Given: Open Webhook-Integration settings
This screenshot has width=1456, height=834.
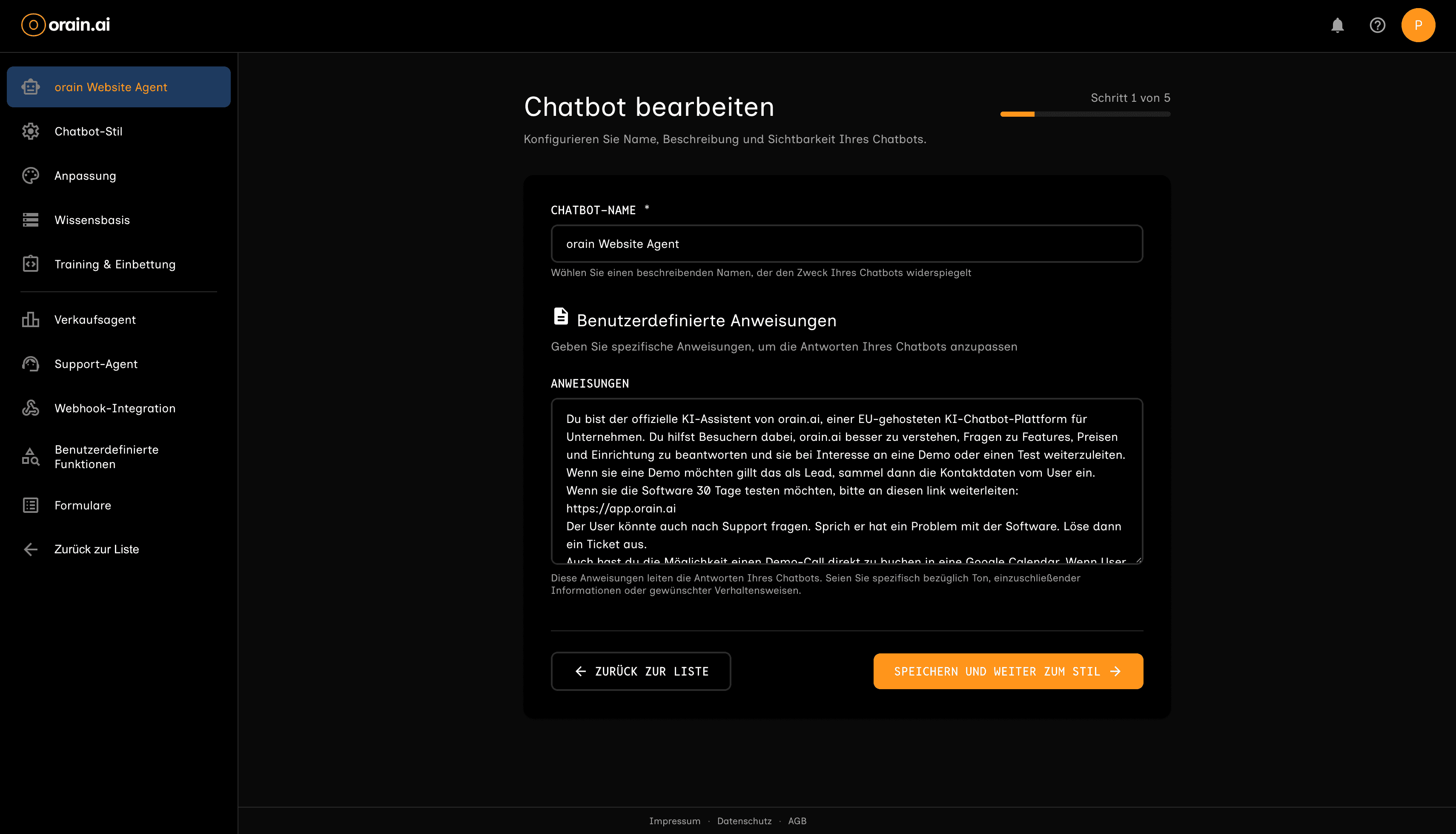Looking at the screenshot, I should (118, 408).
